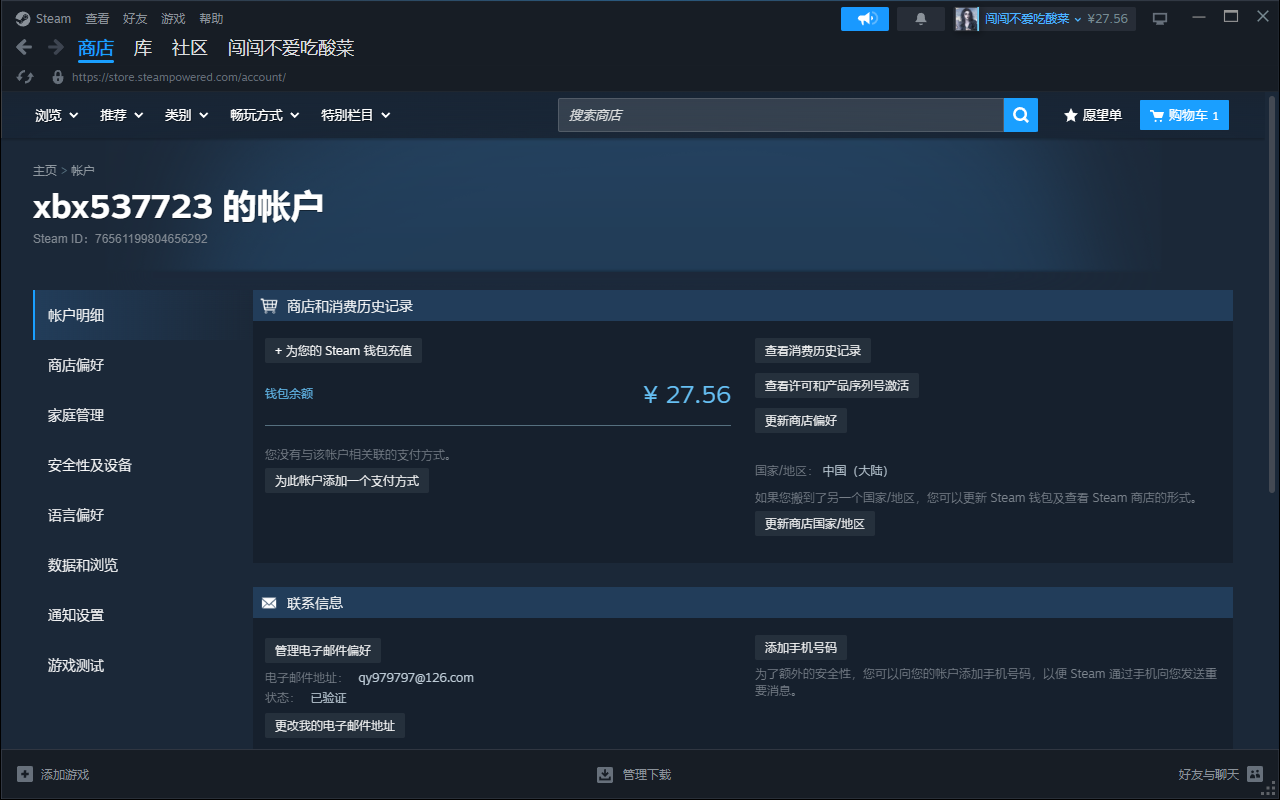This screenshot has height=800, width=1280.
Task: Open wishlist 愿望单 star link
Action: (1092, 115)
